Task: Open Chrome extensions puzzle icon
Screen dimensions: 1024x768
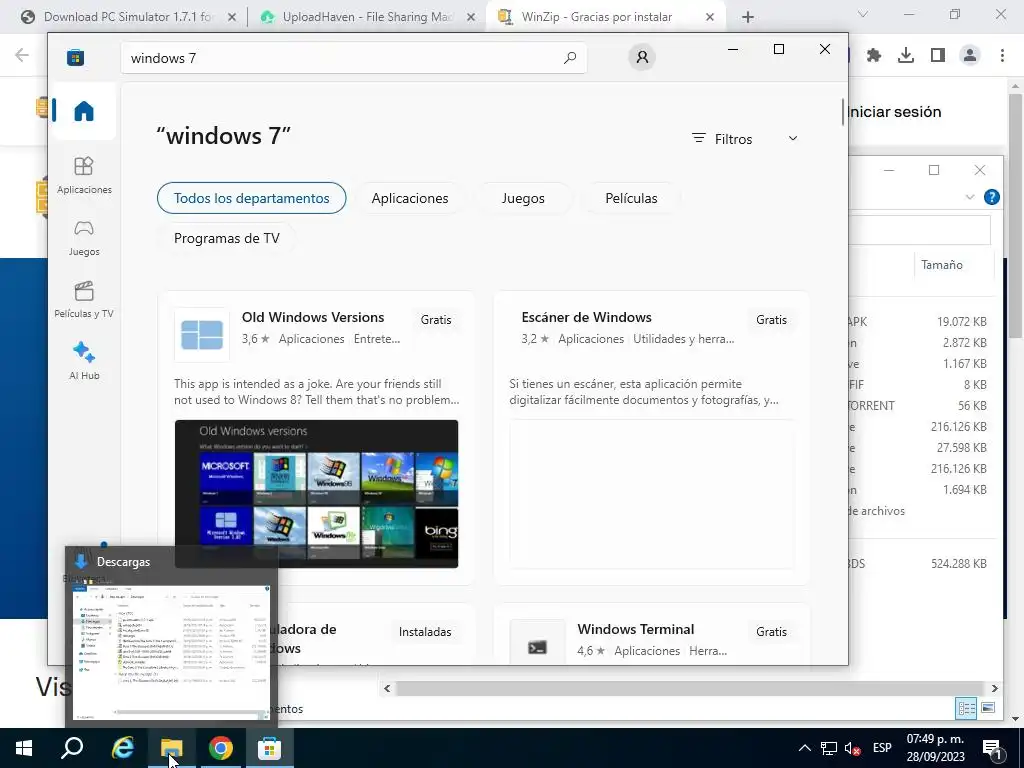Action: [874, 56]
